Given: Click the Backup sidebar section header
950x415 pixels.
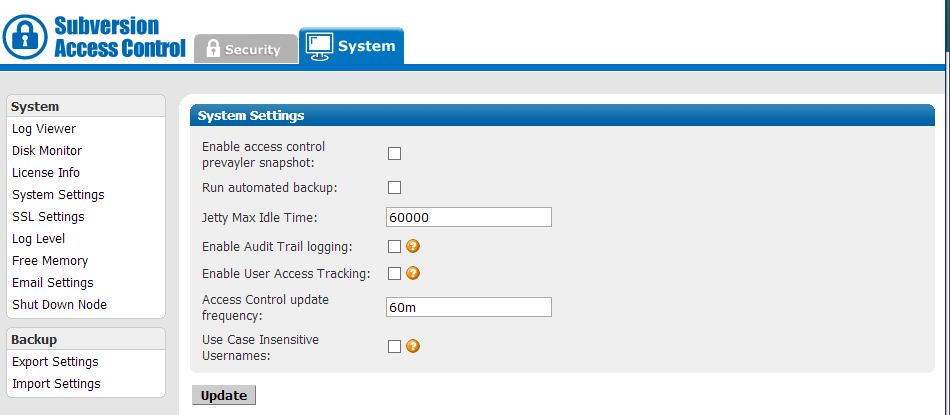Looking at the screenshot, I should (86, 339).
